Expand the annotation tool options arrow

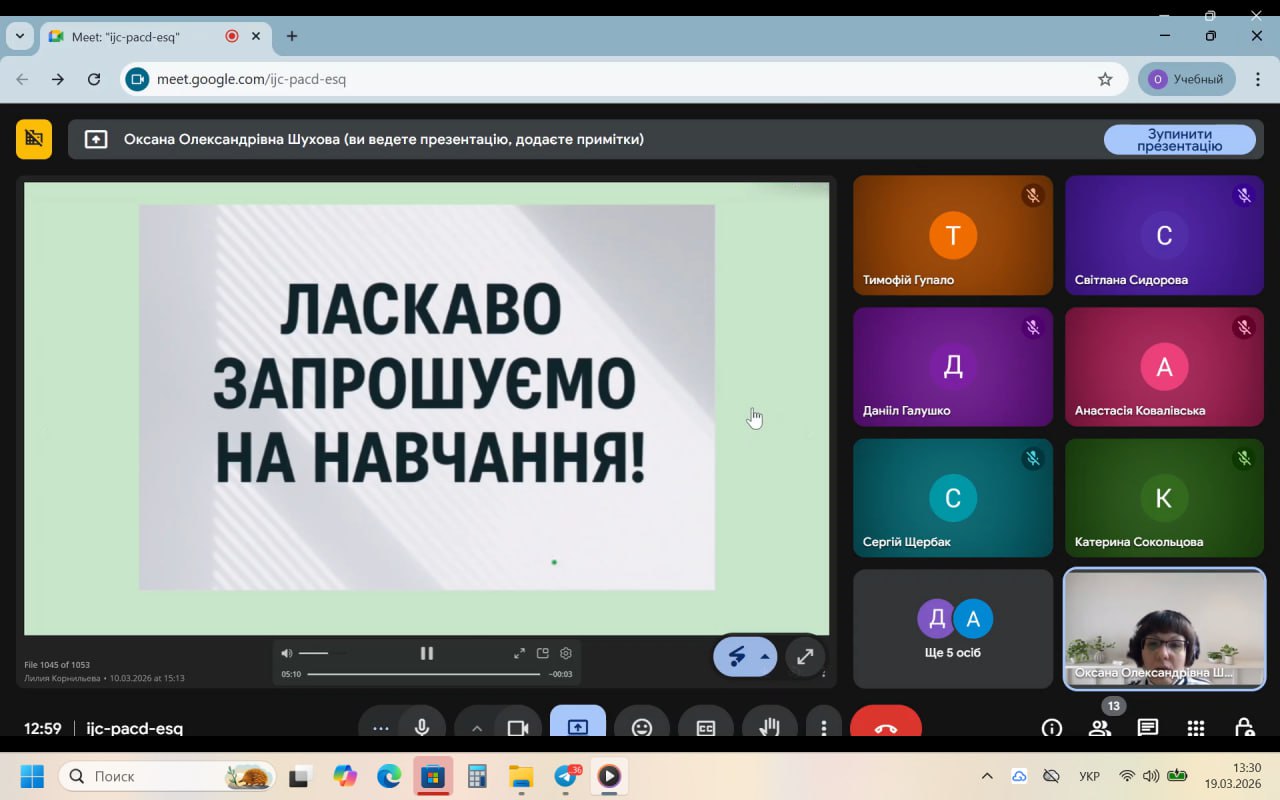(765, 657)
